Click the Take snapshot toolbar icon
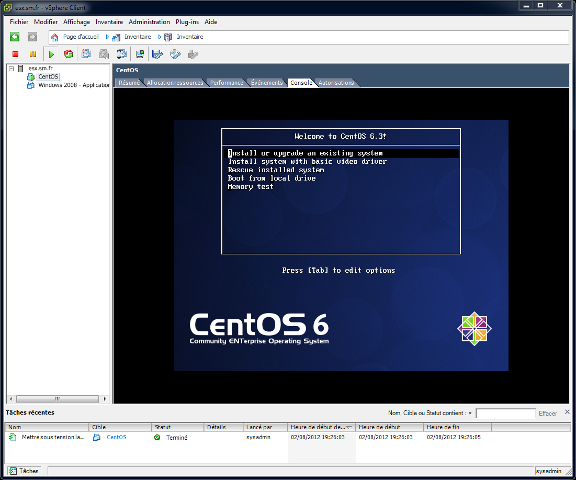Viewport: 576px width, 480px height. tap(86, 54)
